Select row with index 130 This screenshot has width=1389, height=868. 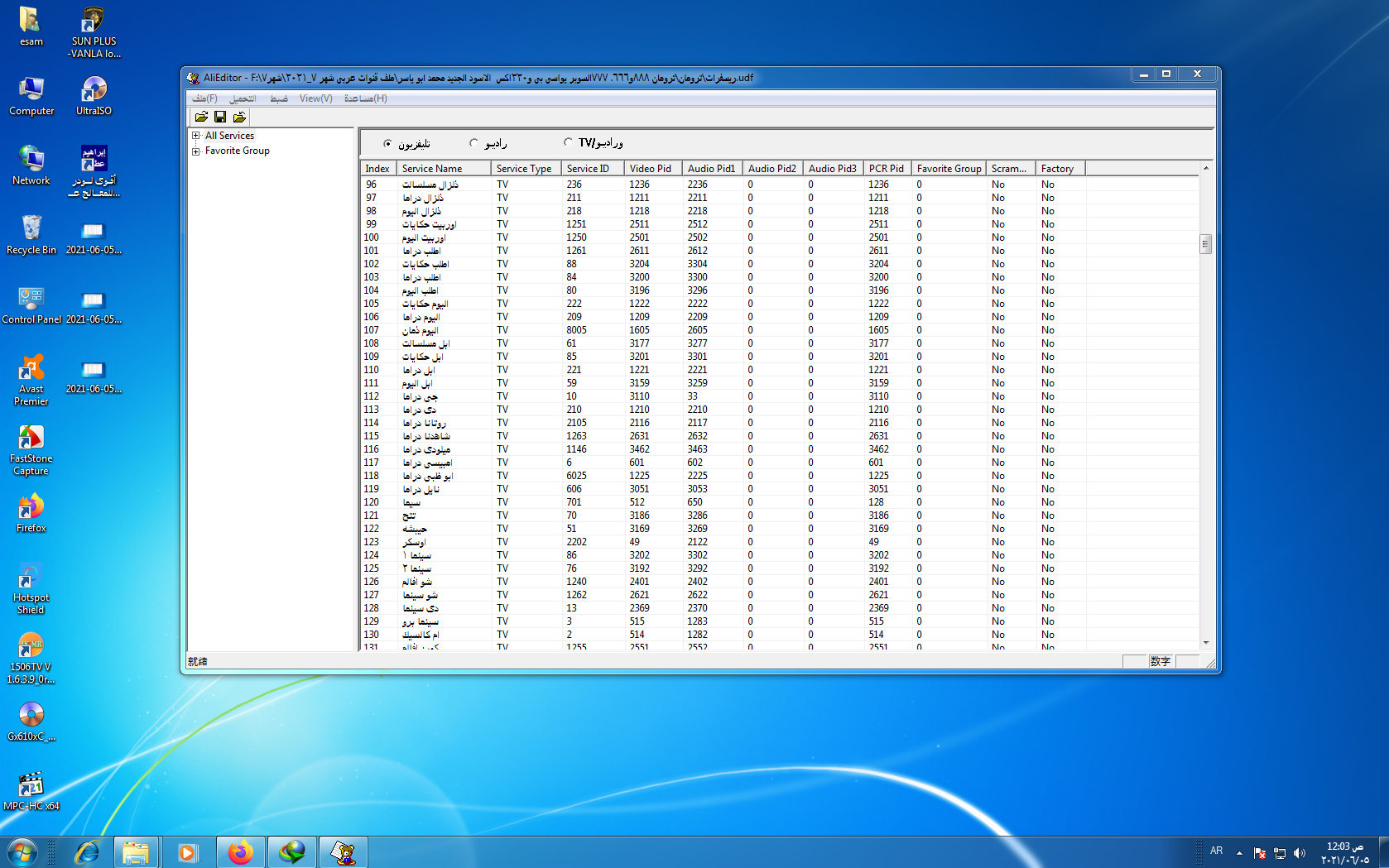click(780, 635)
